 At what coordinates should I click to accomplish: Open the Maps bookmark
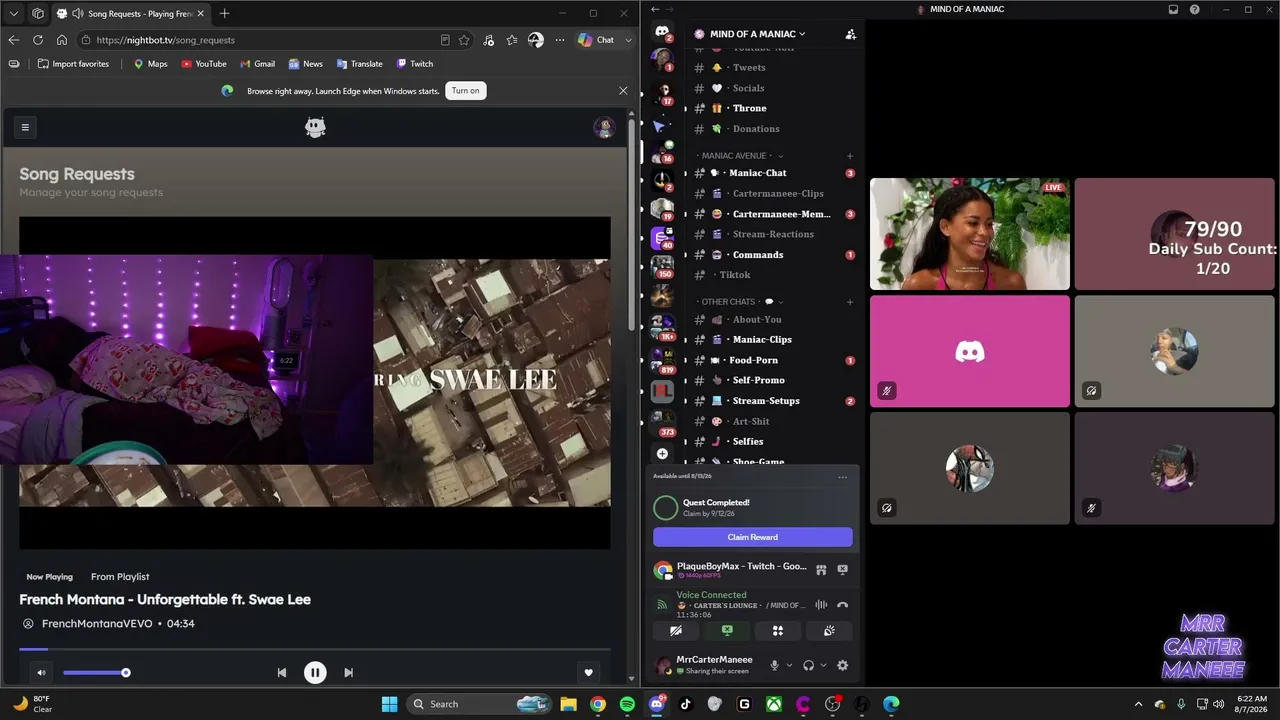click(x=150, y=64)
